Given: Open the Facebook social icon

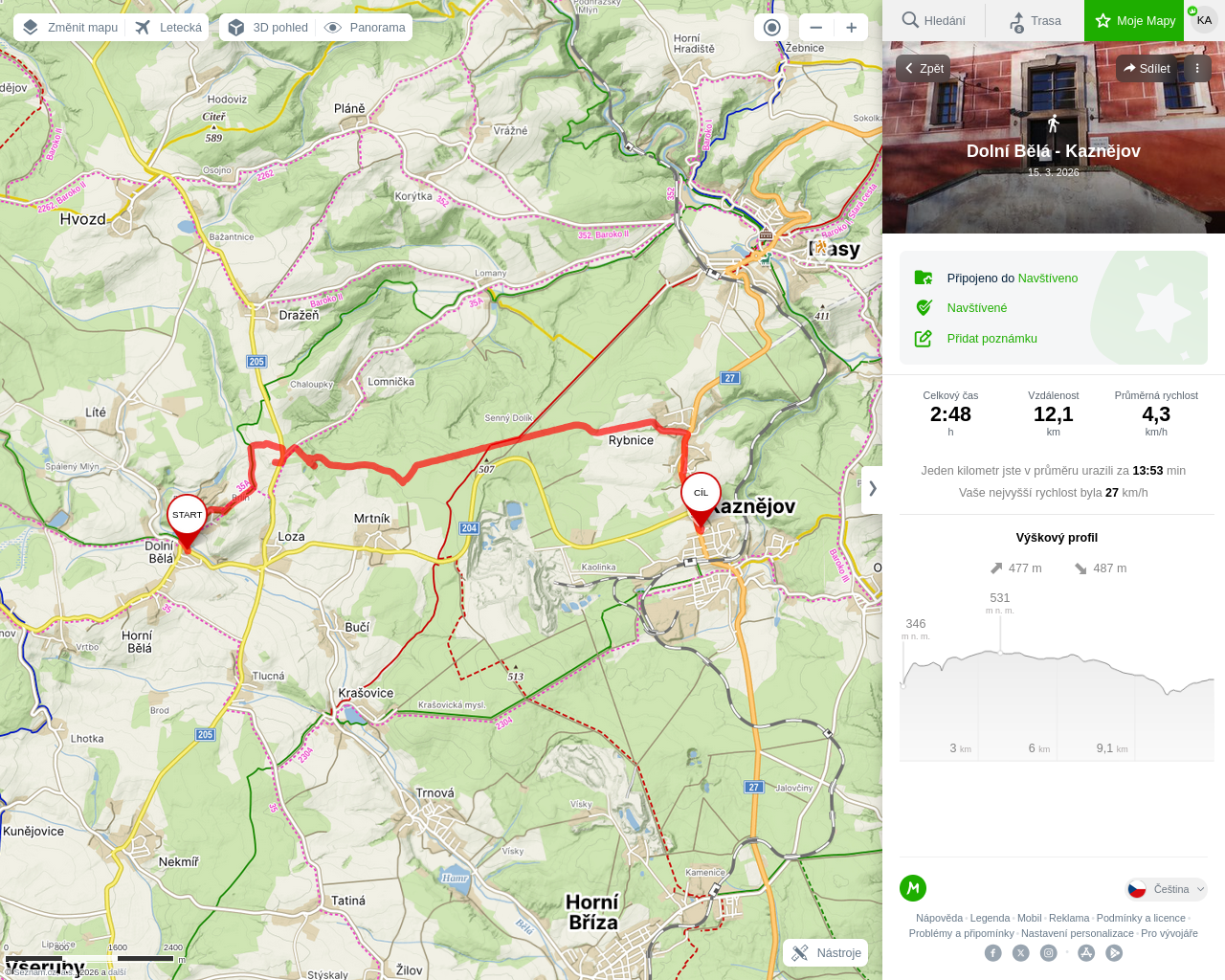Looking at the screenshot, I should point(993,952).
